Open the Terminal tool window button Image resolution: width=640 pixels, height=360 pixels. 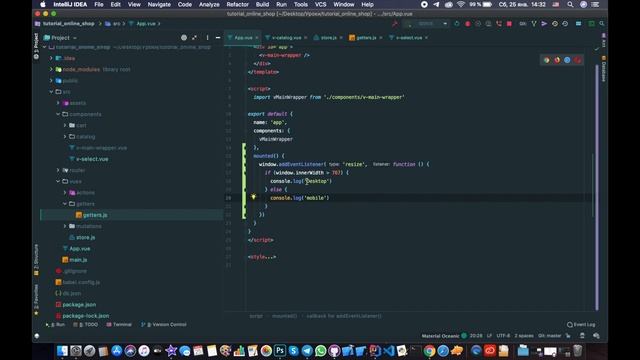coord(119,324)
